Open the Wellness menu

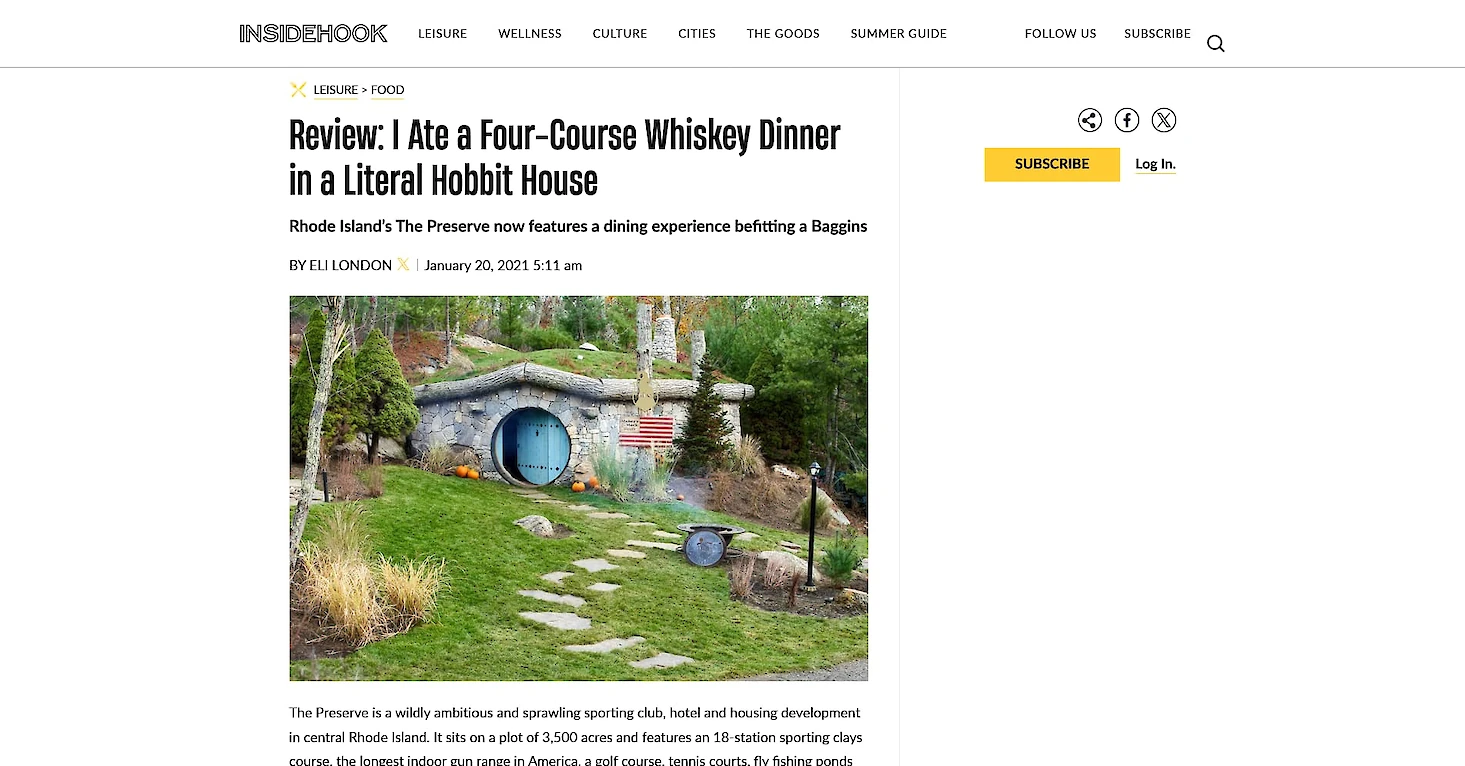530,34
